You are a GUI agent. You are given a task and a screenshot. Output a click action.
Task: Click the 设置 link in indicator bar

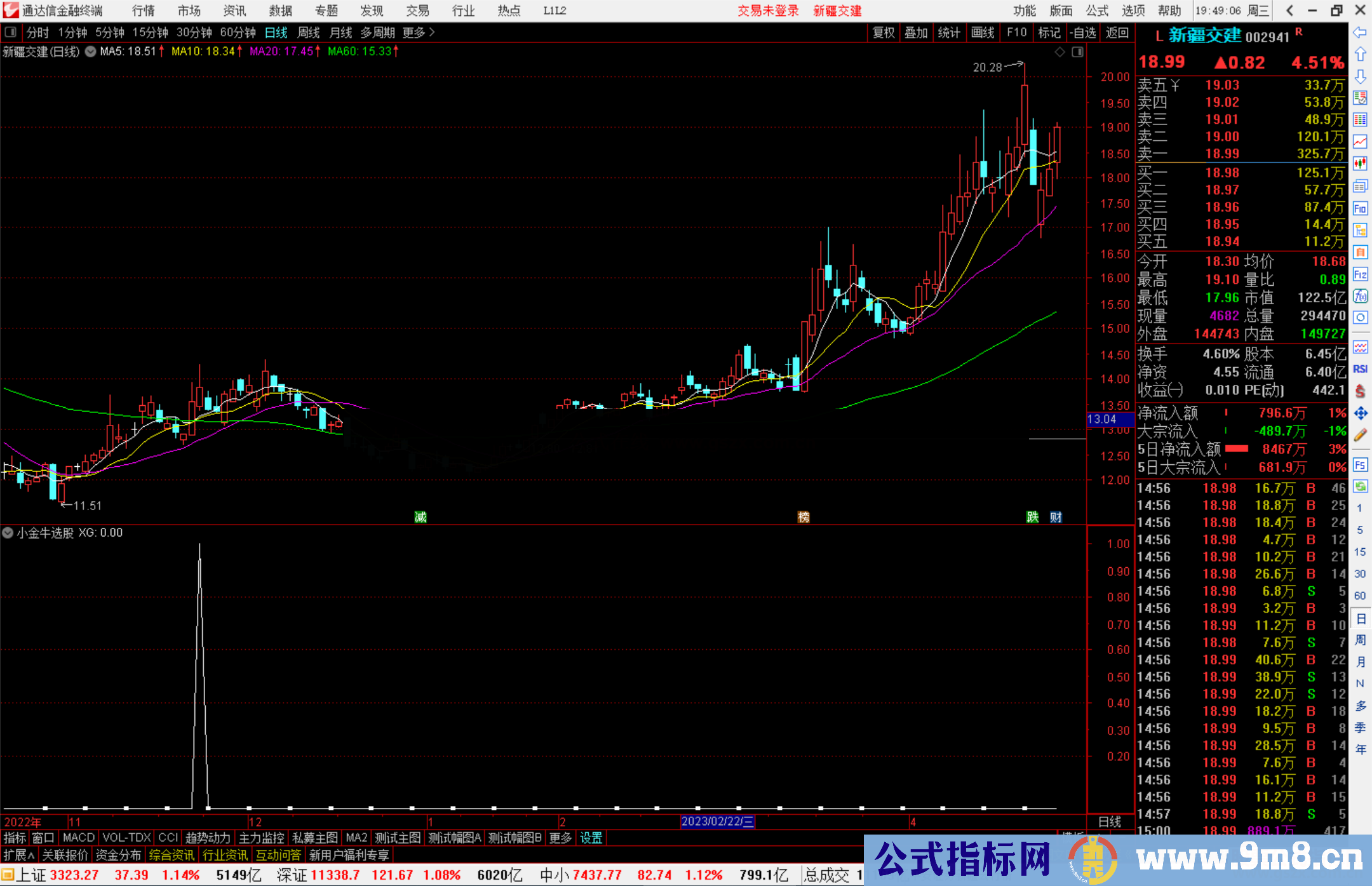tap(591, 838)
